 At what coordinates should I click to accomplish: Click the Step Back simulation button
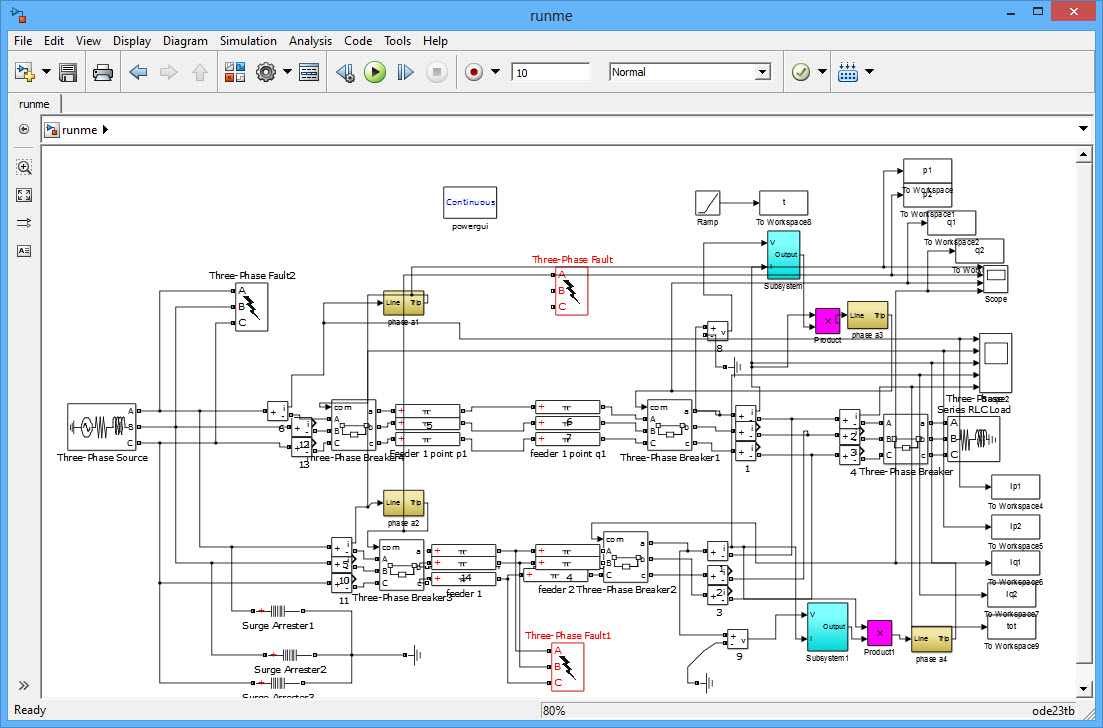point(345,72)
